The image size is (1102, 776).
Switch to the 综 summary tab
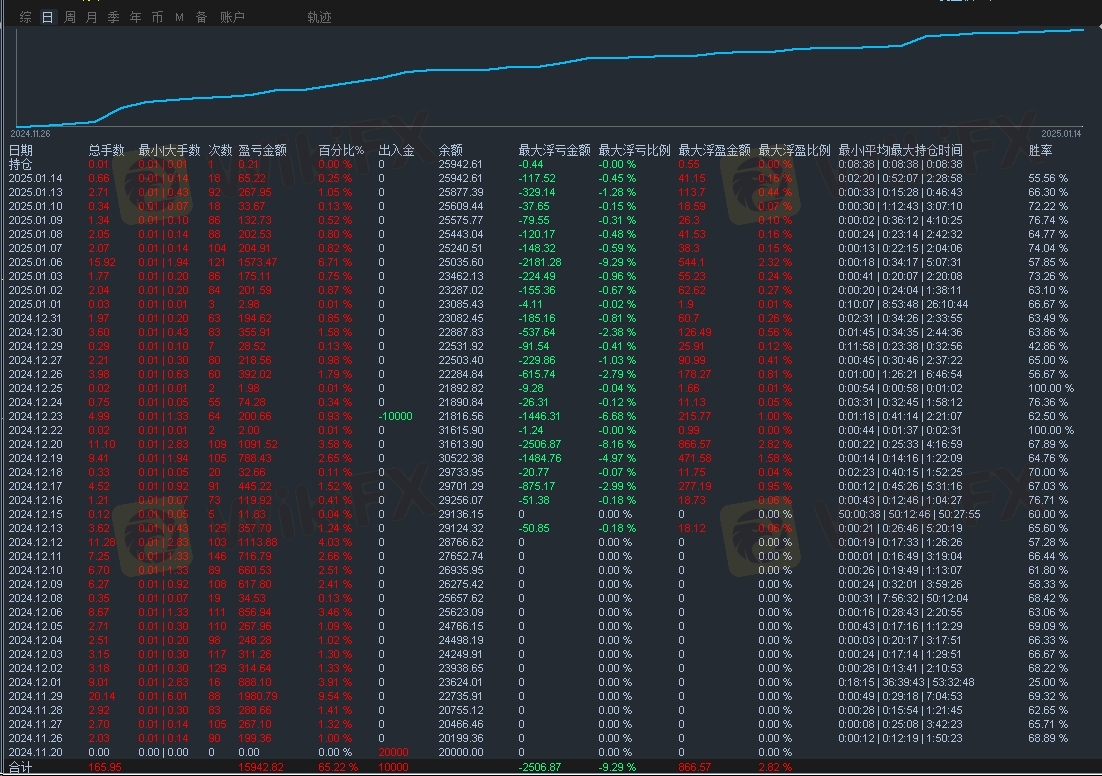tap(26, 17)
